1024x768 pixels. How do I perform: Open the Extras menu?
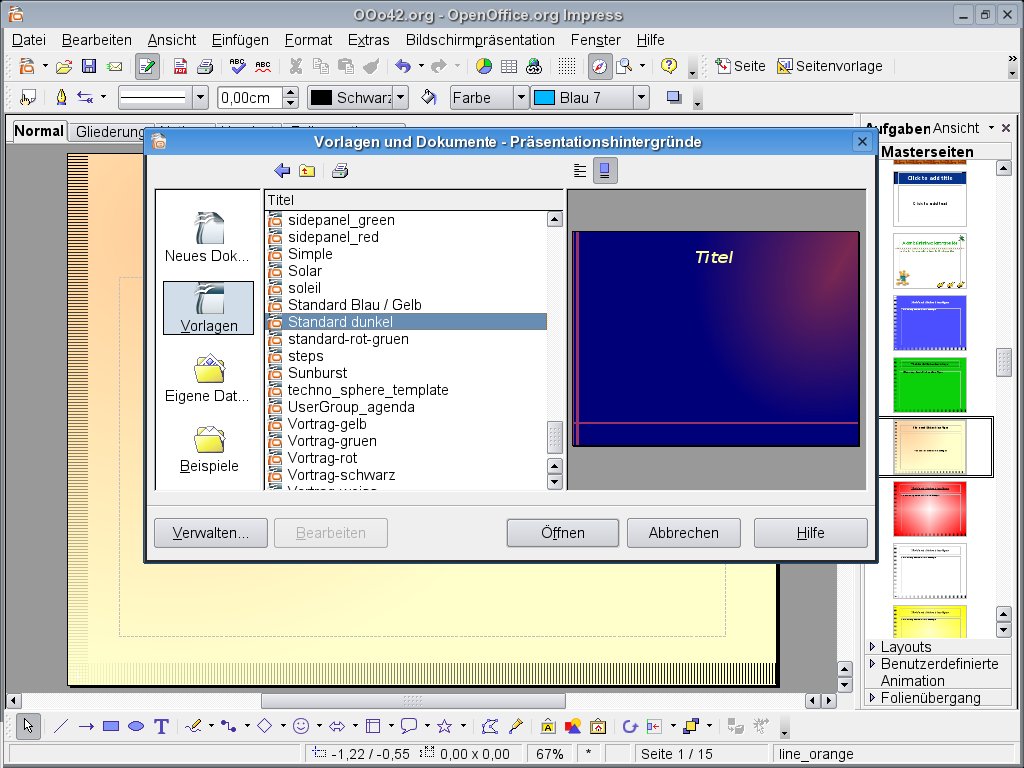(x=368, y=40)
